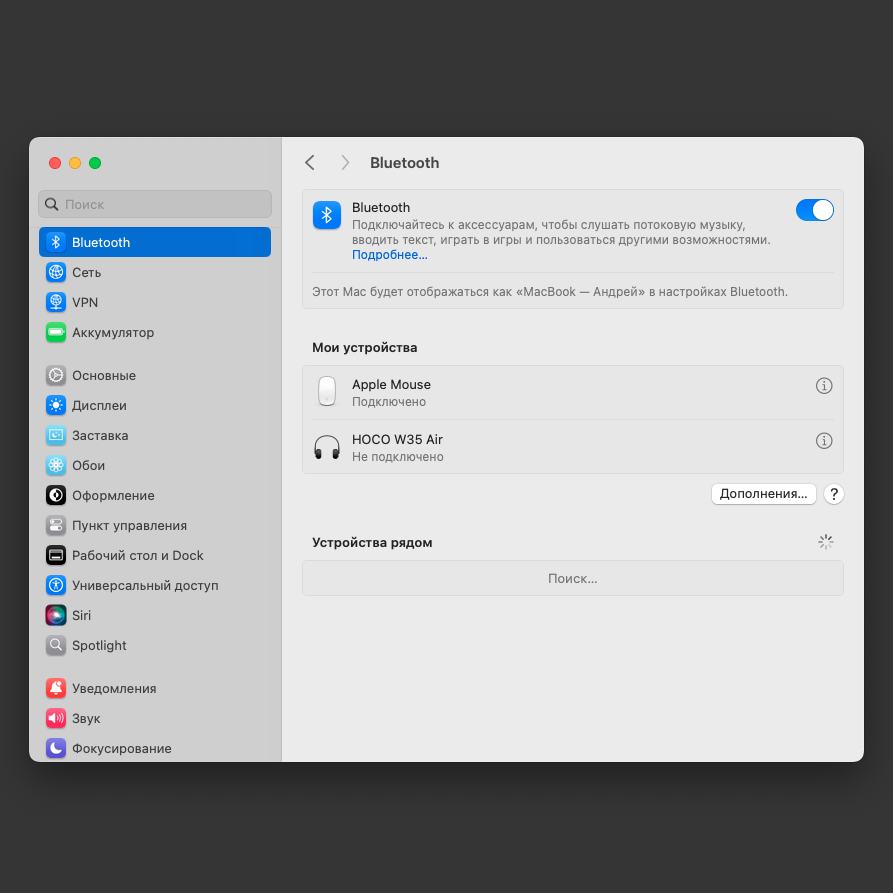
Task: Select Bluetooth in the sidebar
Action: coord(155,242)
